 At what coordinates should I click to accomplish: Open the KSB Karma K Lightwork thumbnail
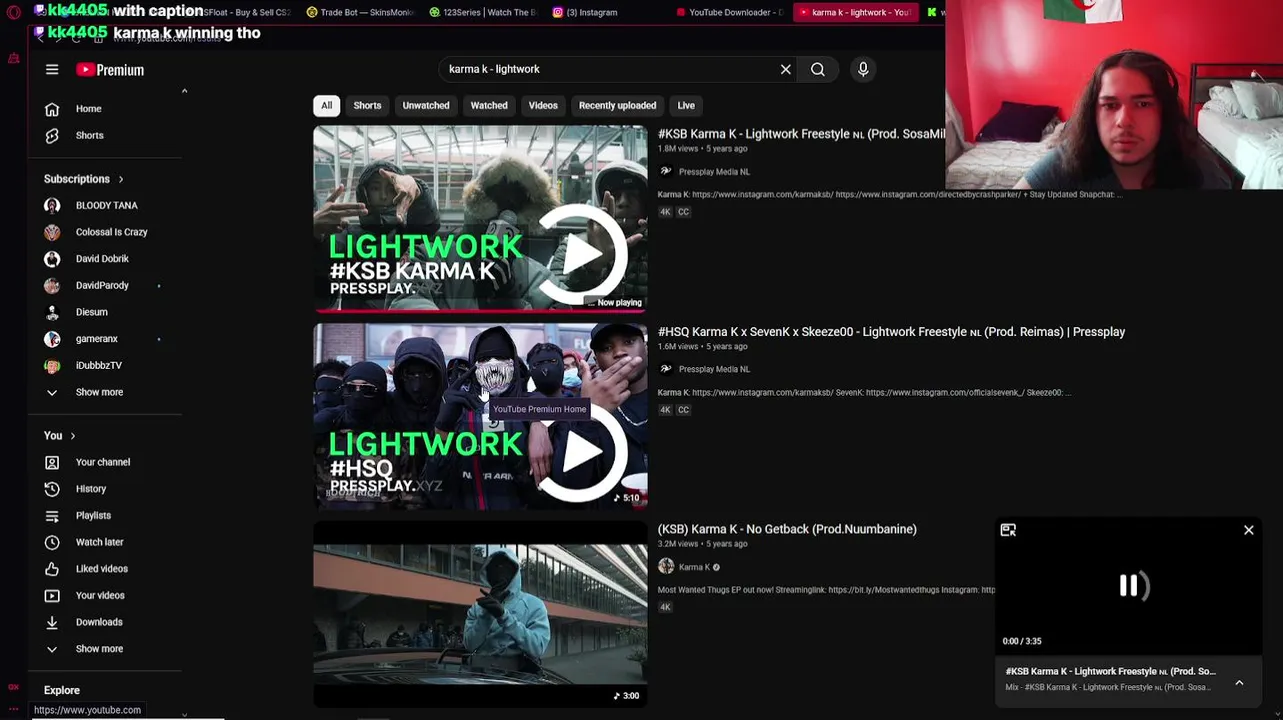click(x=480, y=218)
